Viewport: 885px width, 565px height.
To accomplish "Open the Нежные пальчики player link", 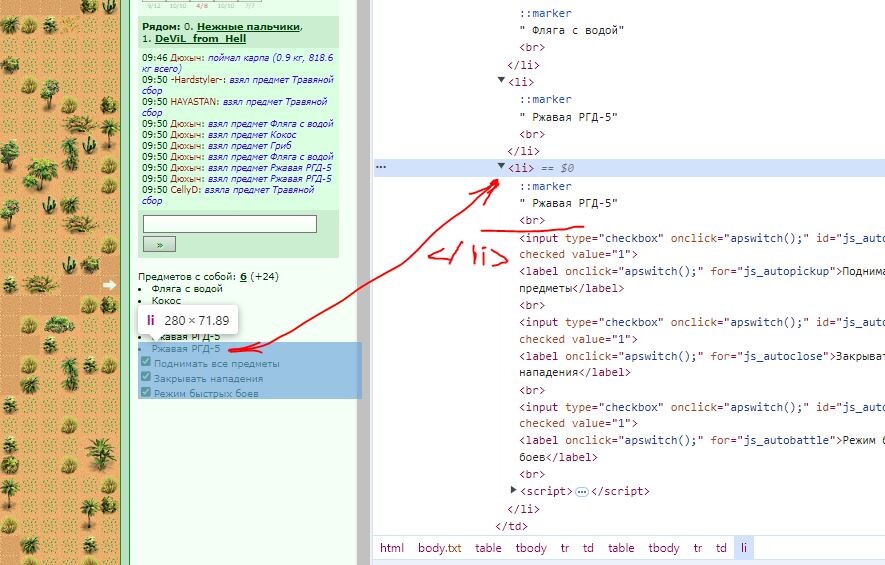I will pos(248,27).
